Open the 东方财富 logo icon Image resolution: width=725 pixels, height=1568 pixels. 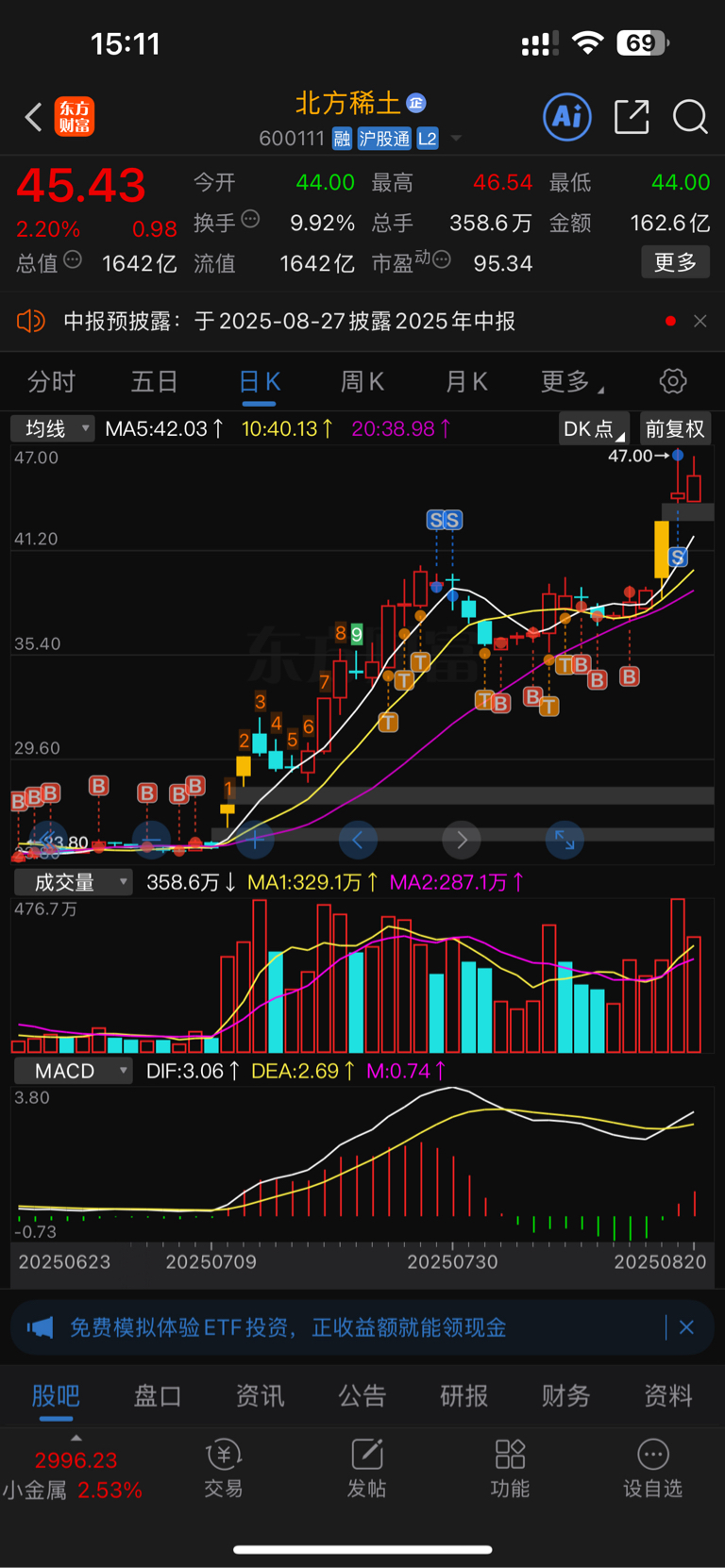[x=75, y=117]
